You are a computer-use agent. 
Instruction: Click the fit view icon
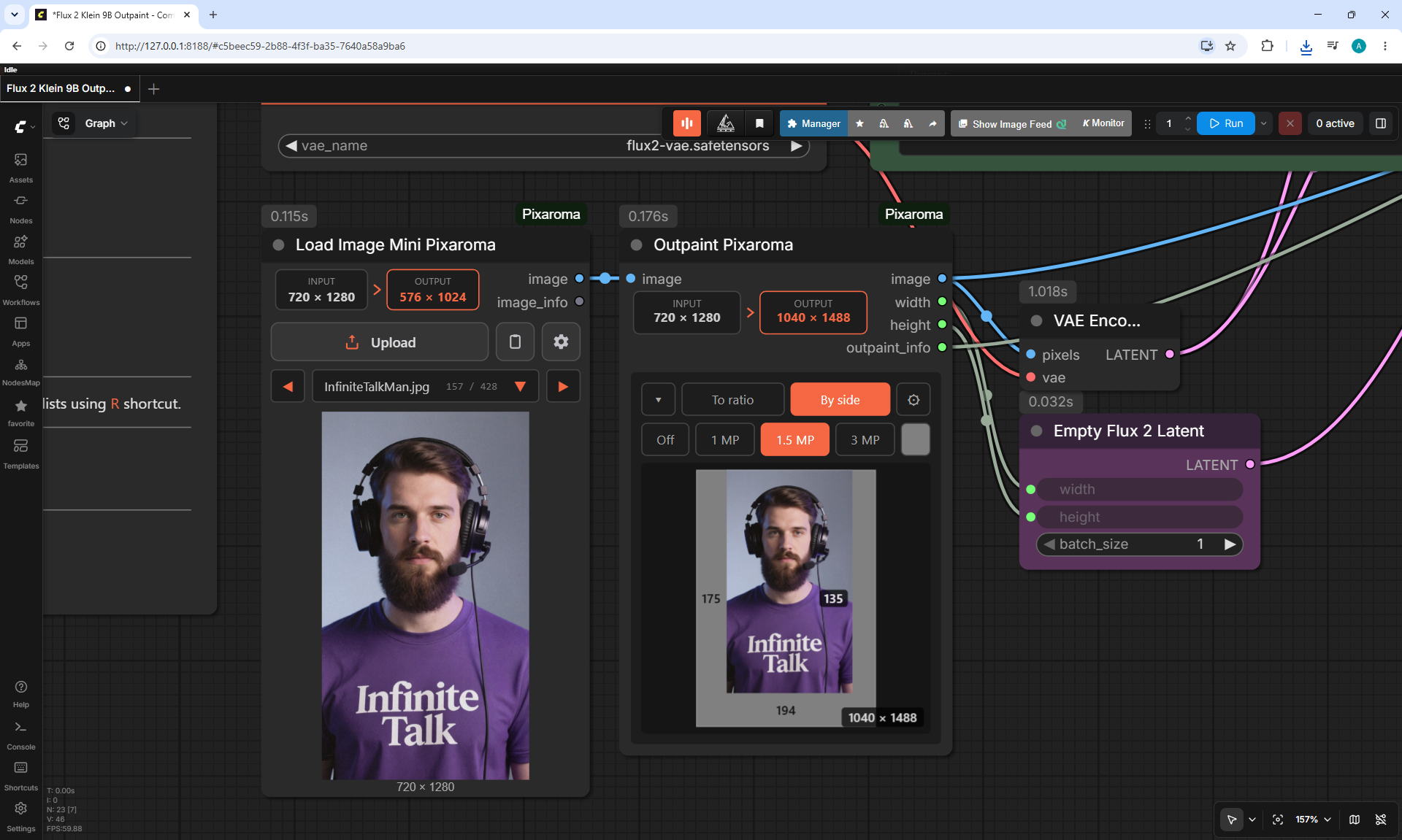point(1278,820)
